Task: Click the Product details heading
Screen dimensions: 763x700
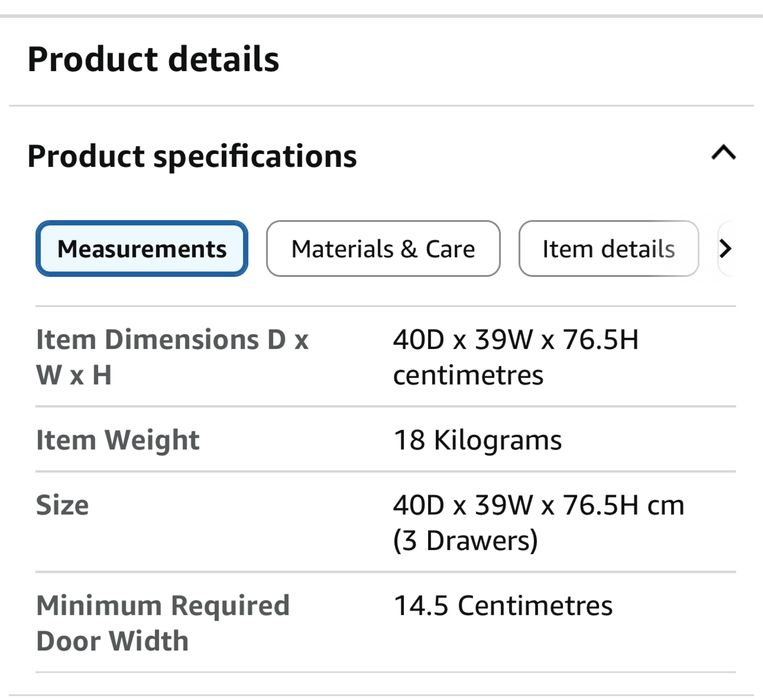Action: (153, 59)
